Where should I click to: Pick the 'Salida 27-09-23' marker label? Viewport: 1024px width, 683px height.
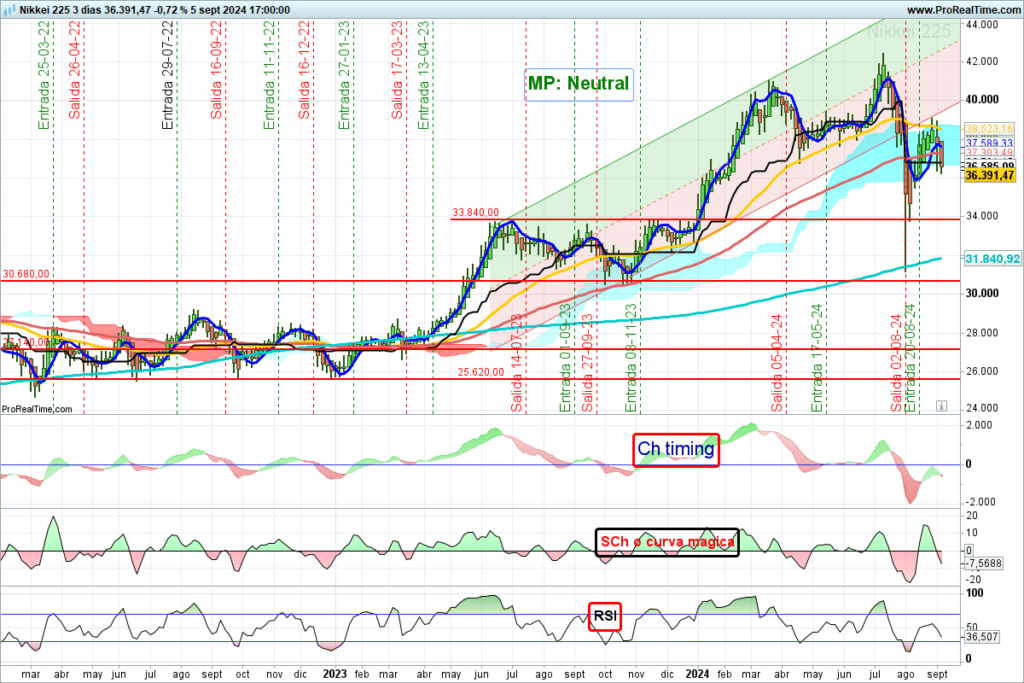point(588,363)
